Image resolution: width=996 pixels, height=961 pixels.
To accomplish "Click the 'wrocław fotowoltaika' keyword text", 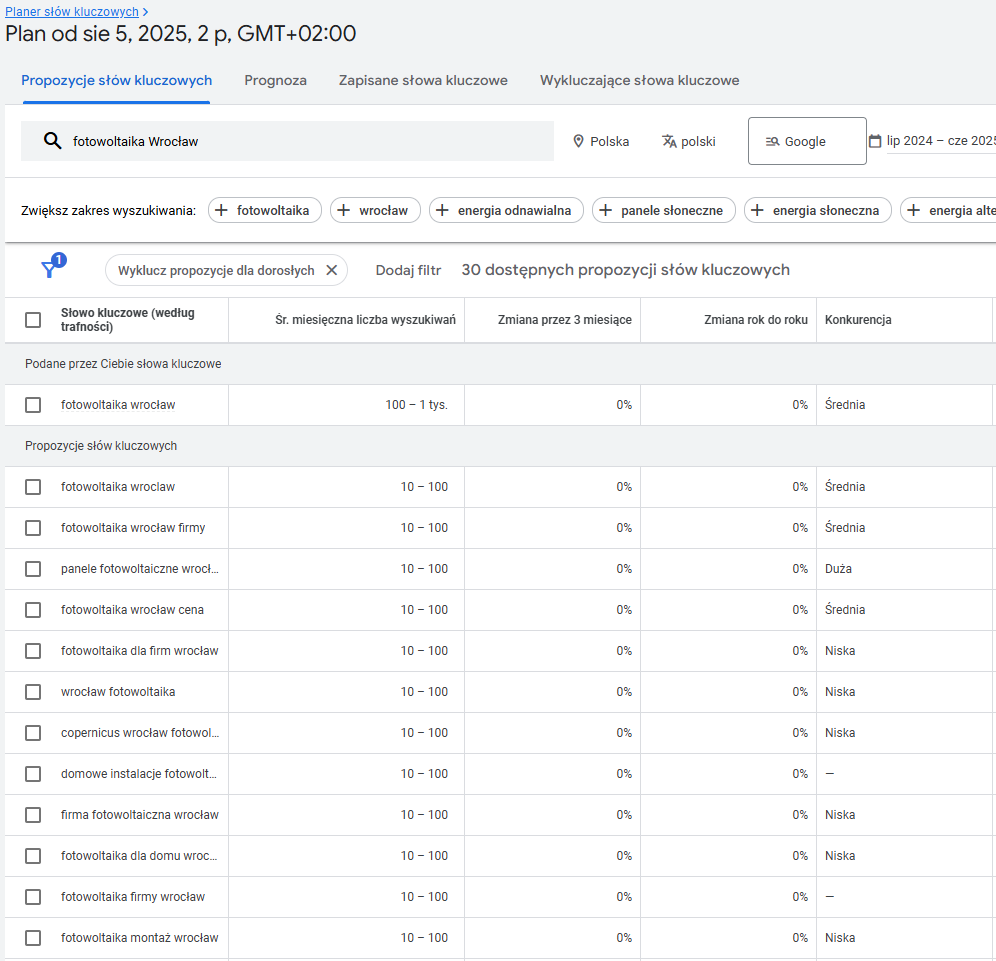I will [118, 692].
